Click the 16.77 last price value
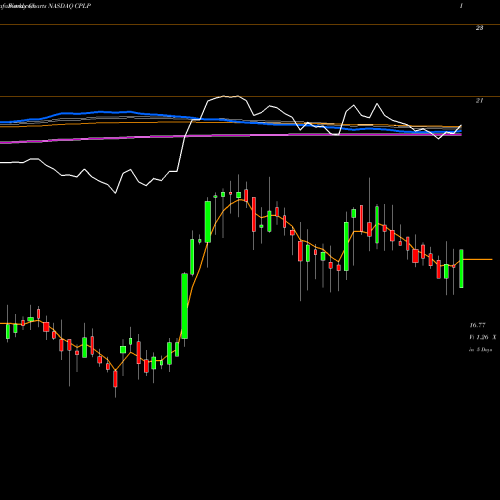The height and width of the screenshot is (500, 500). (477, 325)
